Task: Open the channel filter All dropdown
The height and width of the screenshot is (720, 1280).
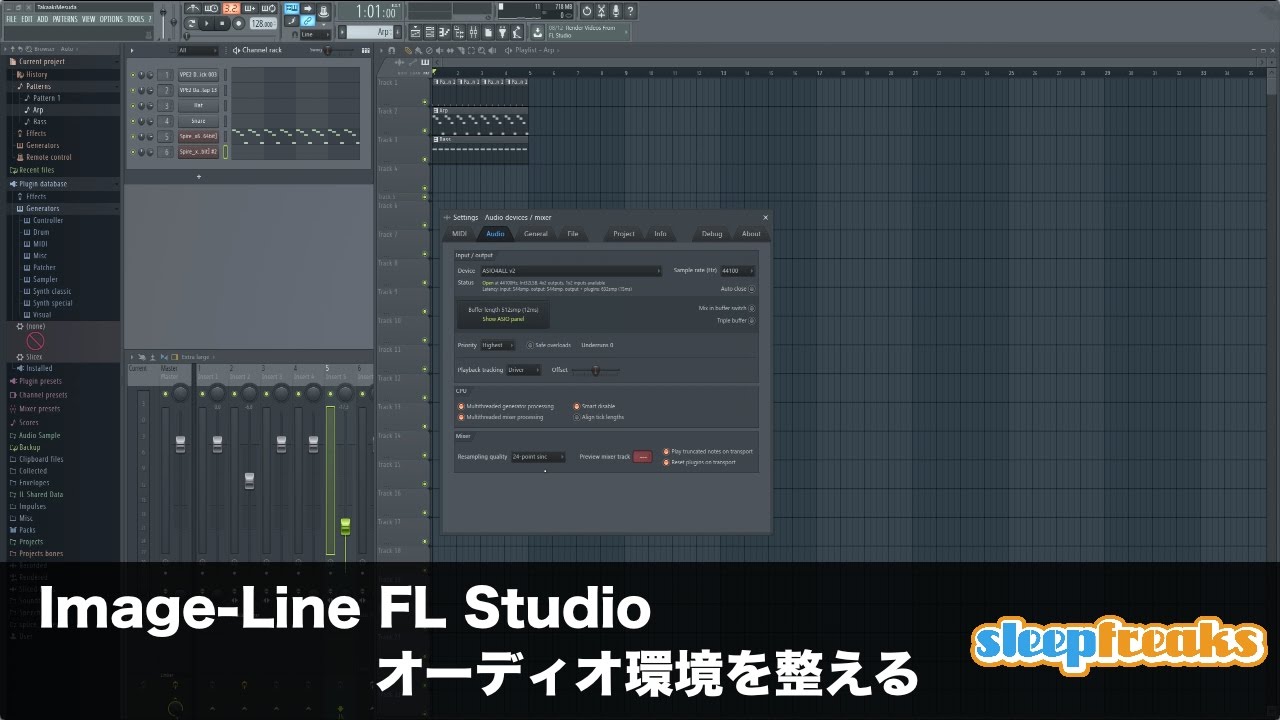Action: click(197, 50)
